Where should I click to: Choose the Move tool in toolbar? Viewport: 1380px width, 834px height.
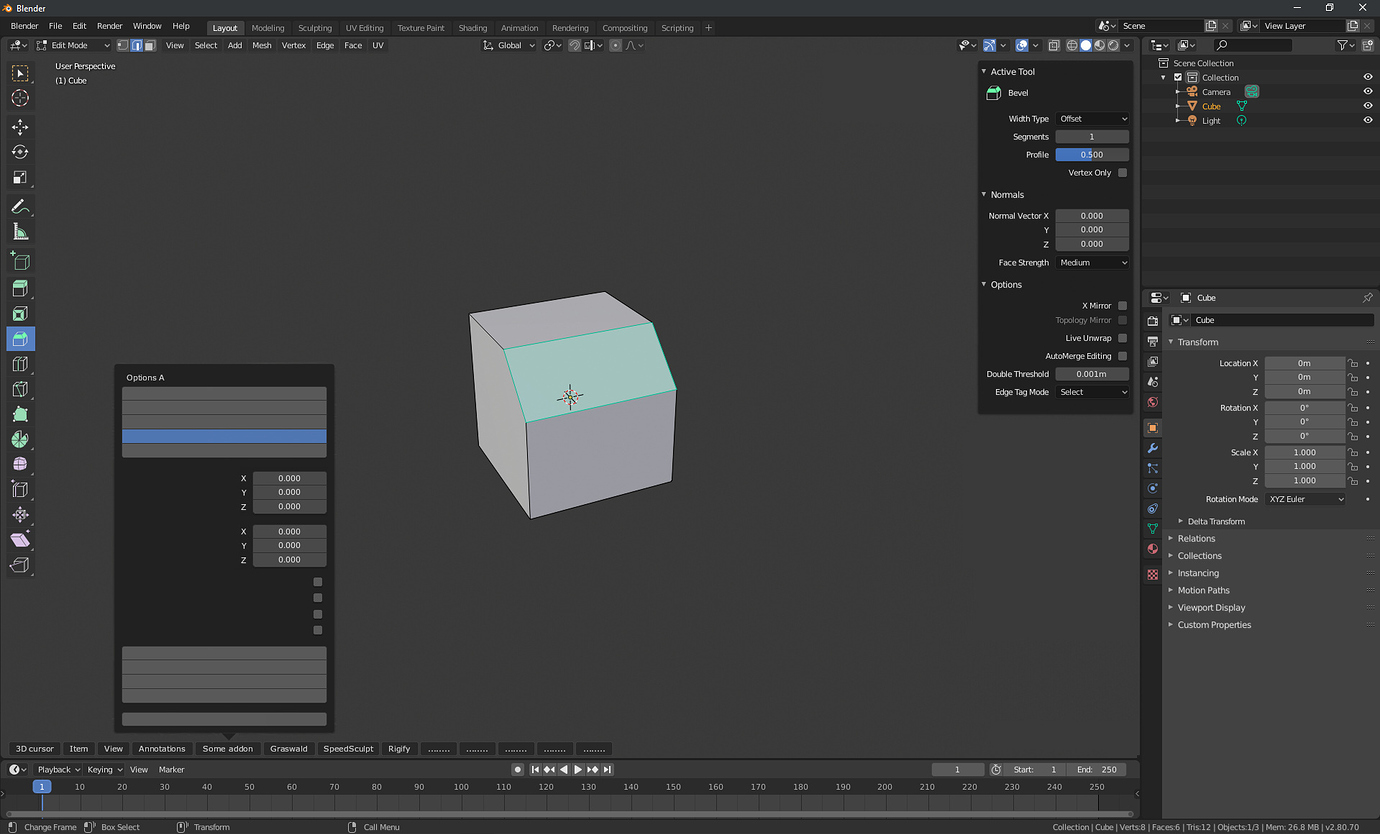[20, 127]
